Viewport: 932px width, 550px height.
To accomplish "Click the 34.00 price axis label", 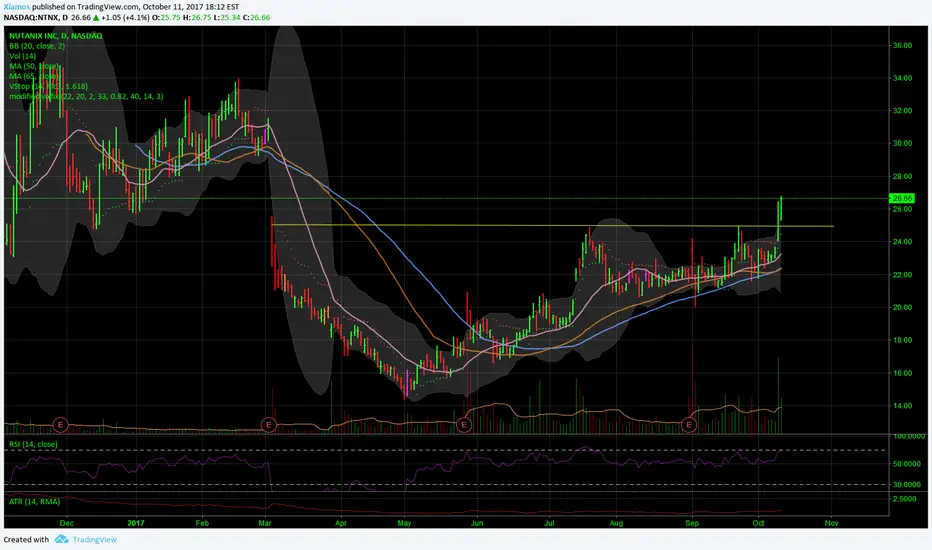I will tap(902, 78).
